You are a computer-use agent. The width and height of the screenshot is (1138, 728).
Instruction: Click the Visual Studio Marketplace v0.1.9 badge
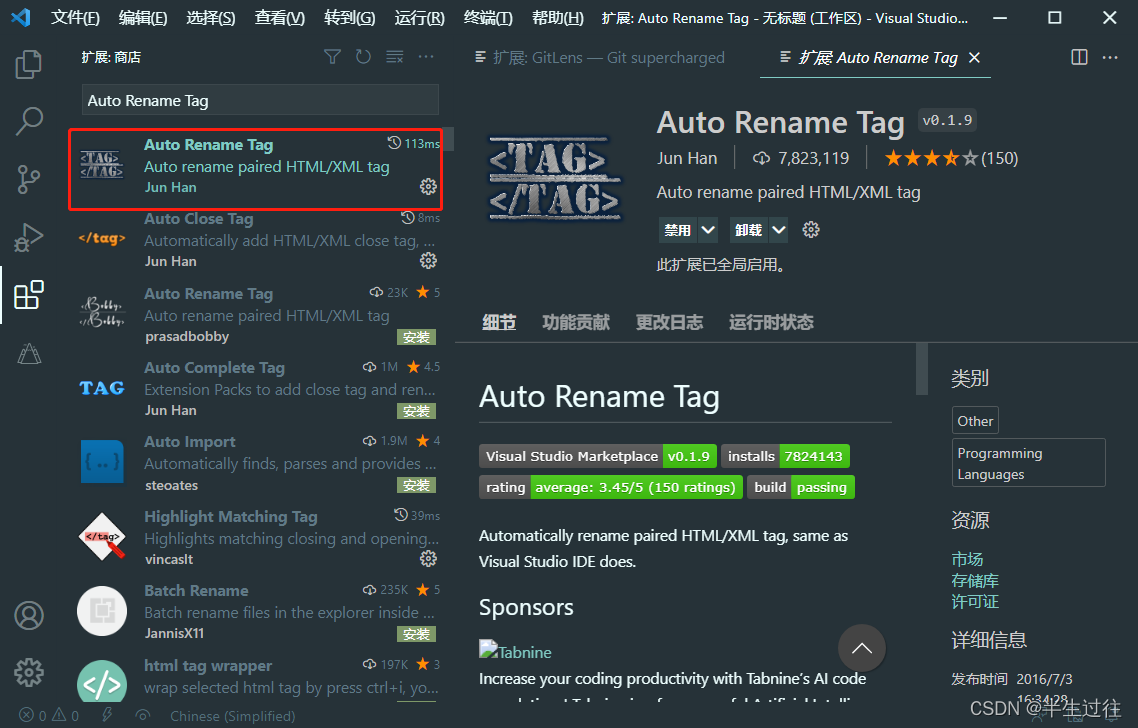pos(598,457)
